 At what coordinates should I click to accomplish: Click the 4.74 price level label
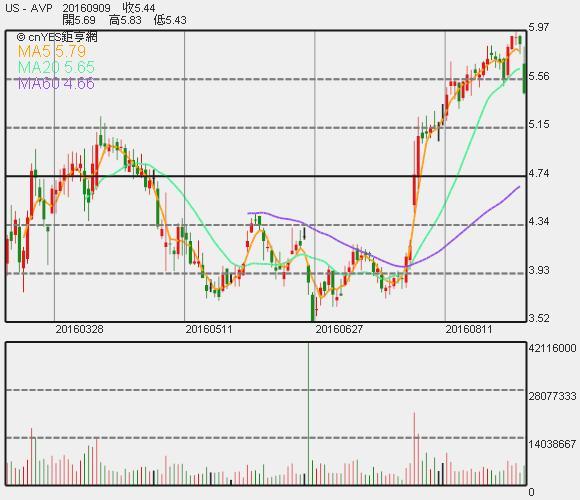coord(539,173)
